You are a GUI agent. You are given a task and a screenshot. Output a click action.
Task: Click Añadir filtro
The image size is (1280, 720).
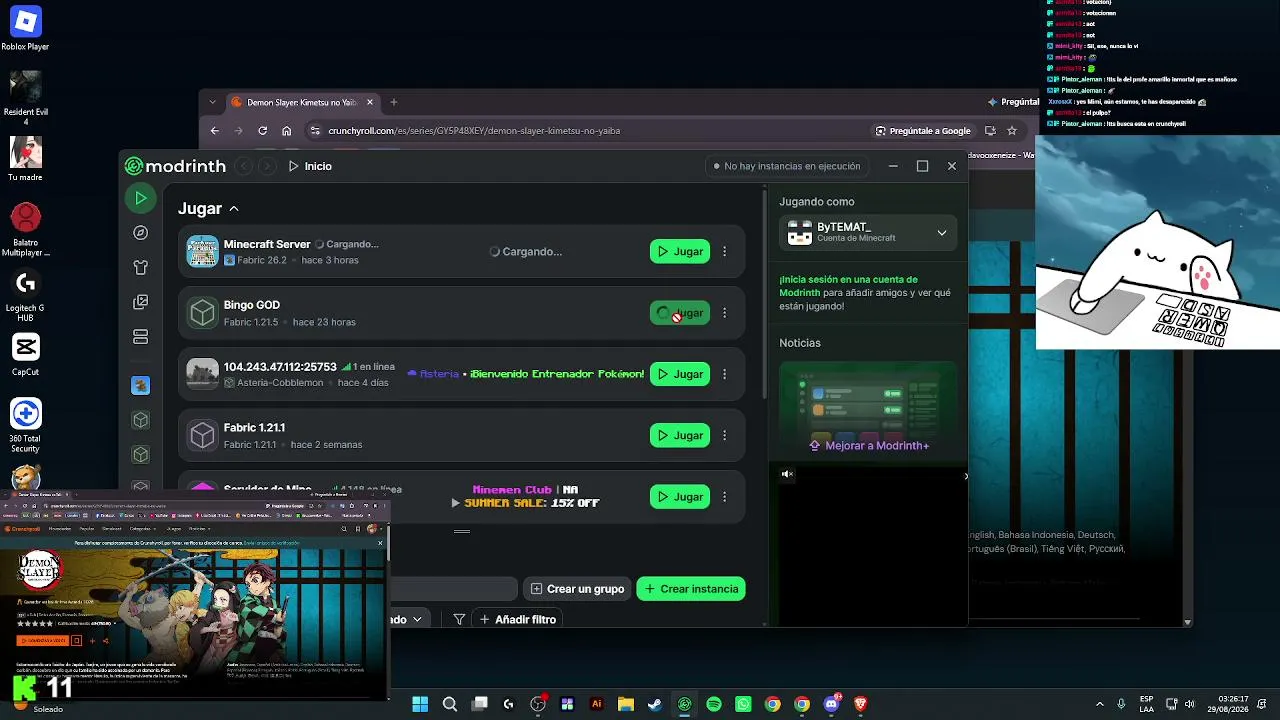(517, 620)
